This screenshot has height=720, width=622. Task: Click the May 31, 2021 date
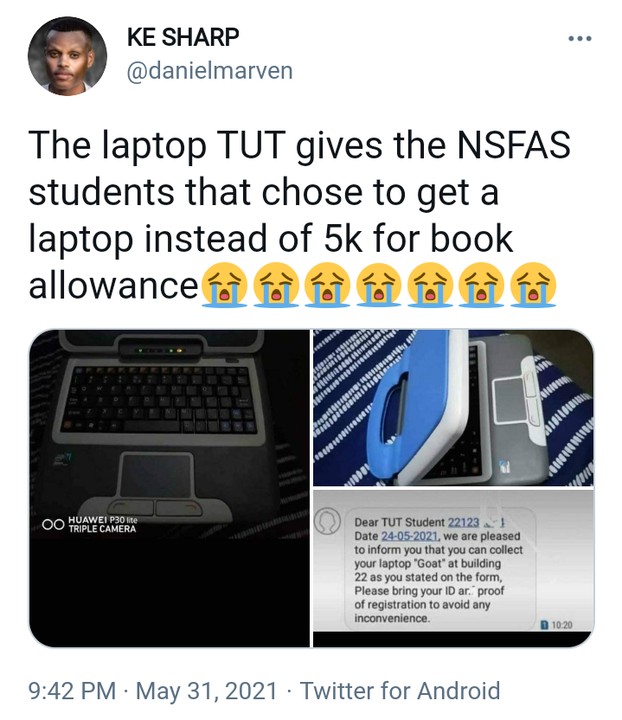tap(207, 691)
